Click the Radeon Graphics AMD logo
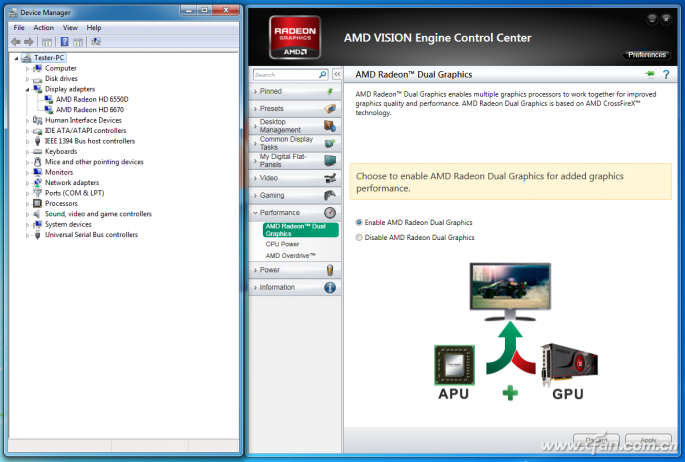 click(295, 37)
